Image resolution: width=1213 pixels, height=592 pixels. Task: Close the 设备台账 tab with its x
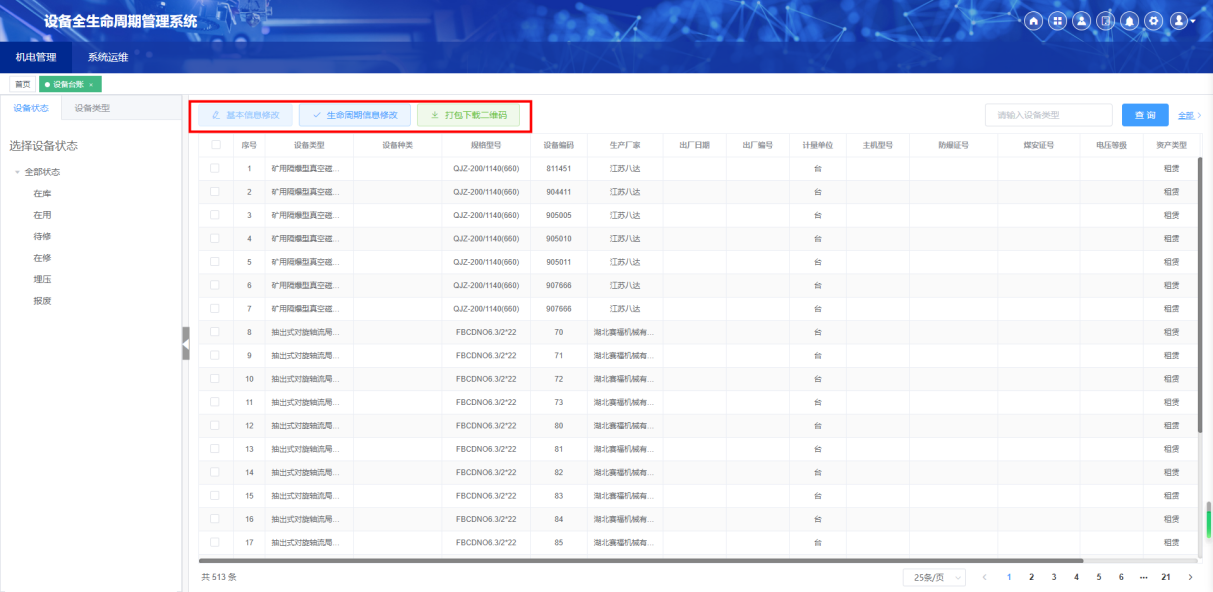click(x=91, y=85)
